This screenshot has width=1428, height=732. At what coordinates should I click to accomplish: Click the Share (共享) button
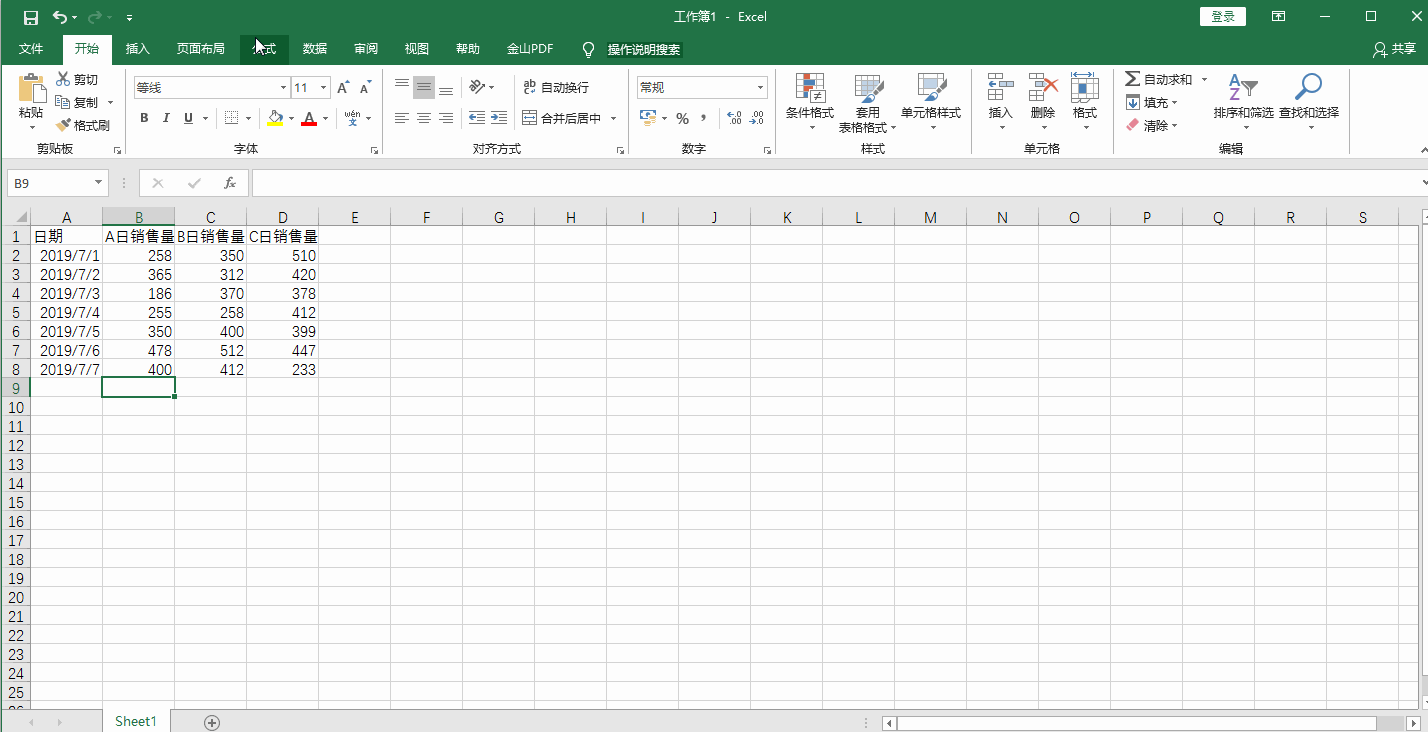pyautogui.click(x=1395, y=49)
